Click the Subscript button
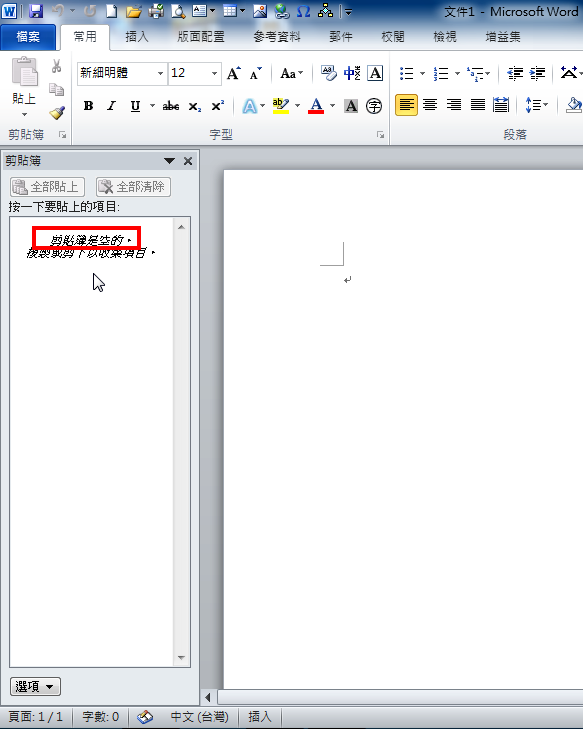This screenshot has width=583, height=729. pos(195,106)
